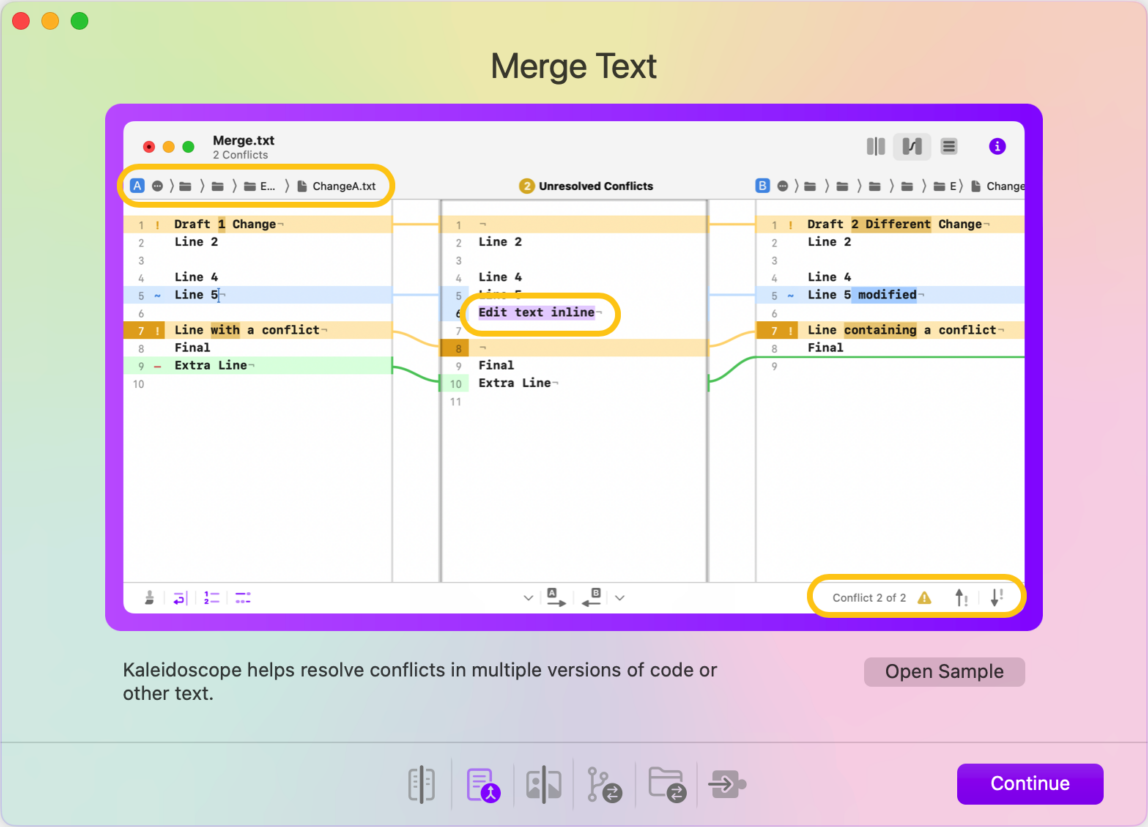Toggle blocks two-column view layout
The image size is (1148, 827).
click(876, 146)
